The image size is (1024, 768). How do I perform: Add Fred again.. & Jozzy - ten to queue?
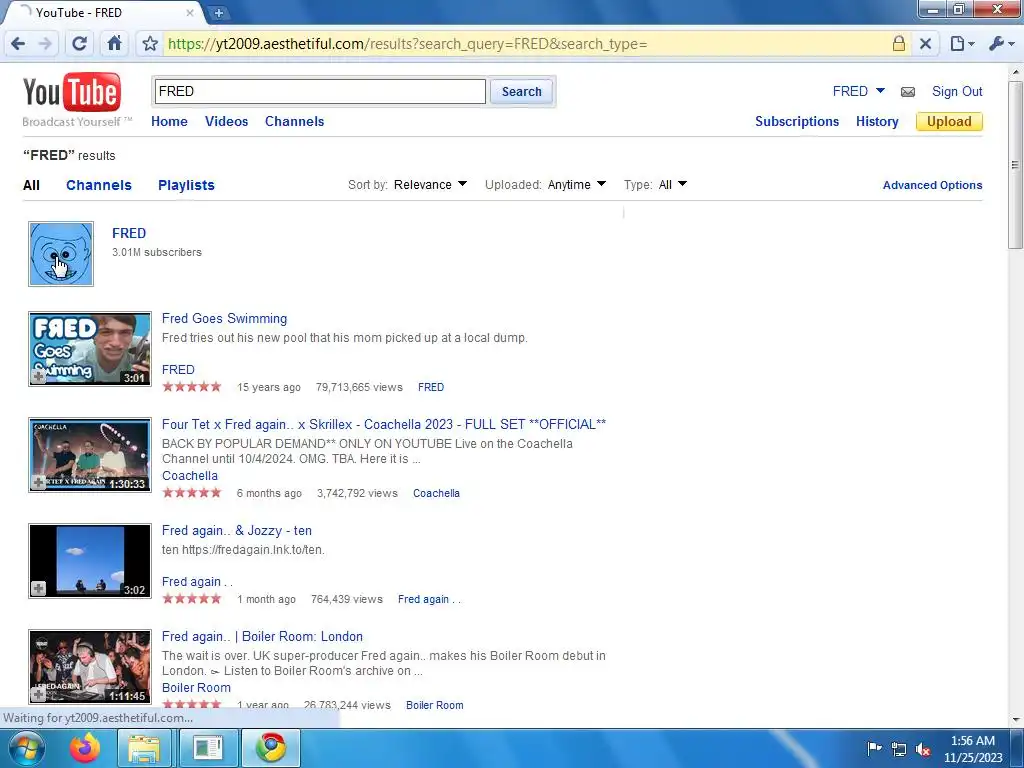[x=39, y=588]
